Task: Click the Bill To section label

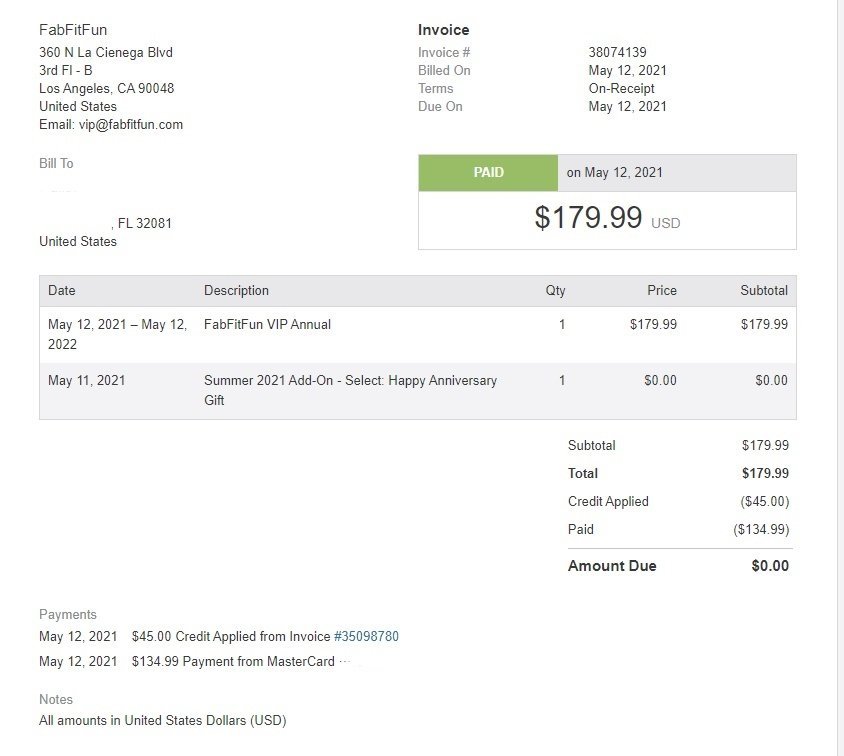Action: point(56,163)
